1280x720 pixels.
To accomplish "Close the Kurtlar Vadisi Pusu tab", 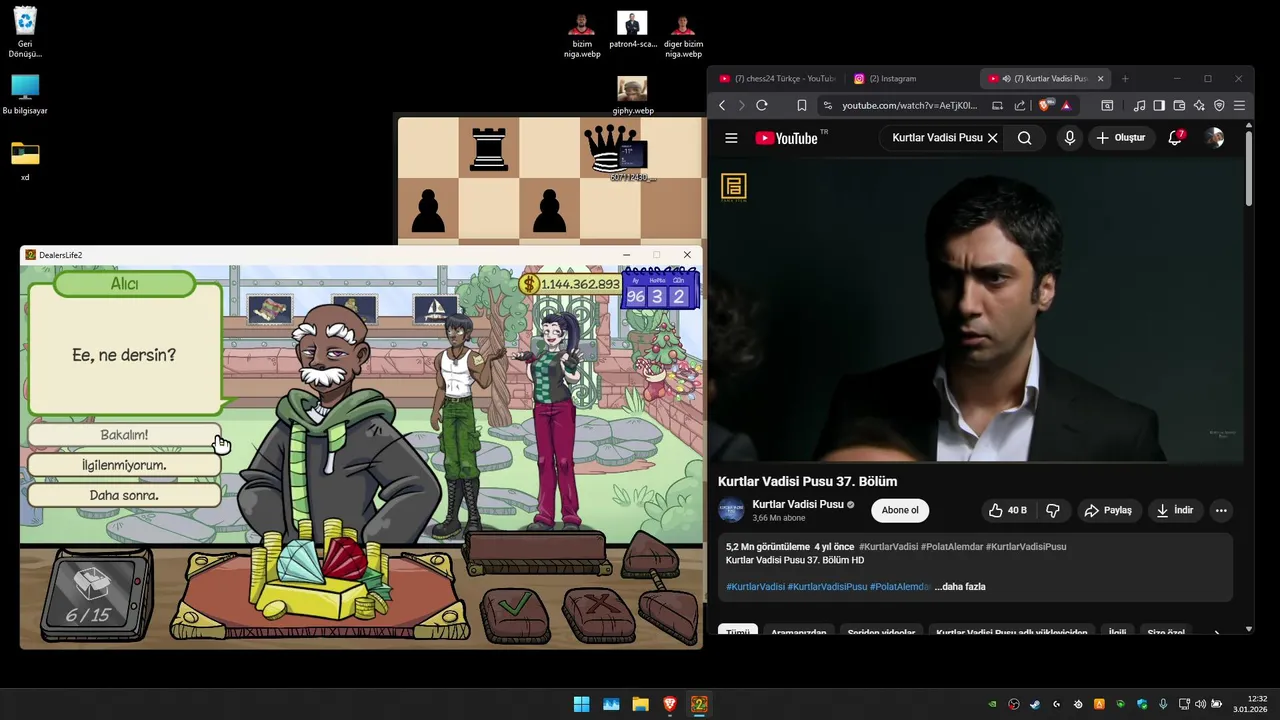I will [x=1101, y=78].
